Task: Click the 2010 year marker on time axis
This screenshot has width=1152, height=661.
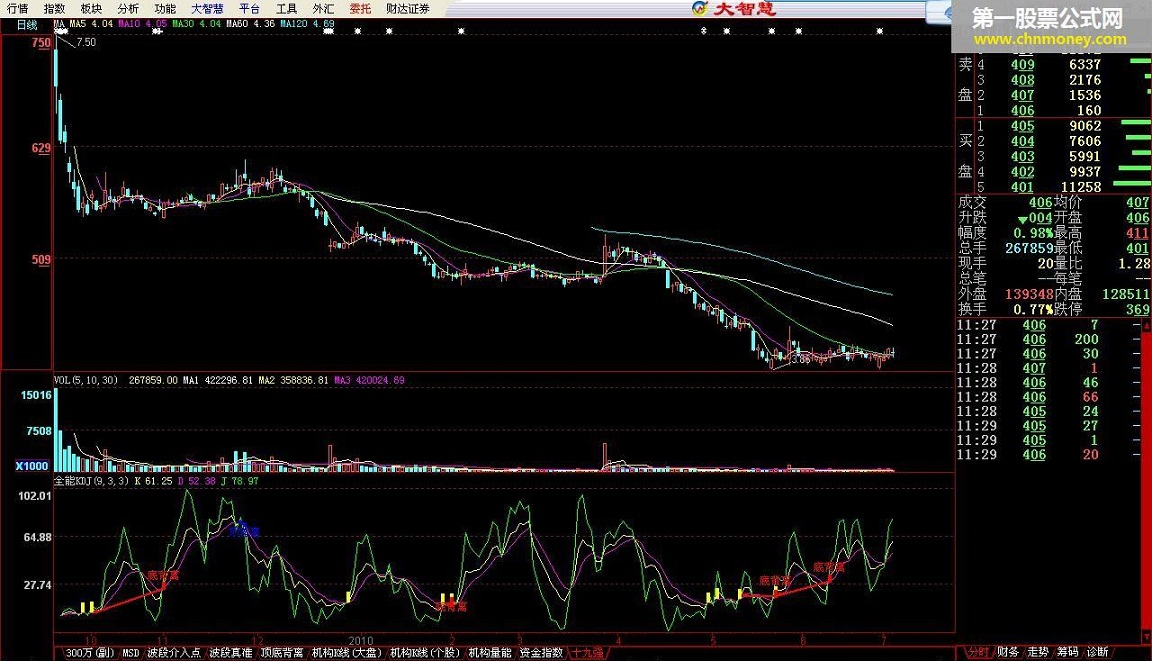Action: point(361,640)
